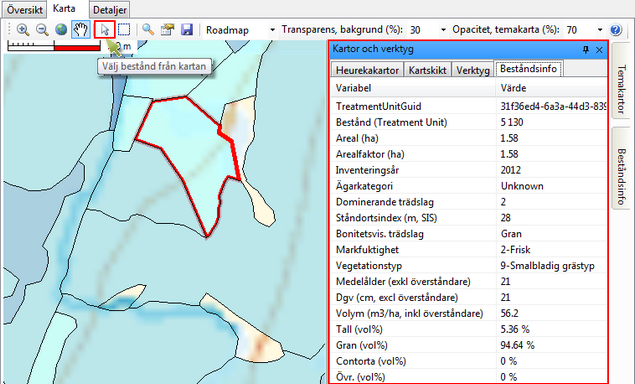635x384 pixels.
Task: Click the Tall (vol%) row
Action: (x=469, y=329)
